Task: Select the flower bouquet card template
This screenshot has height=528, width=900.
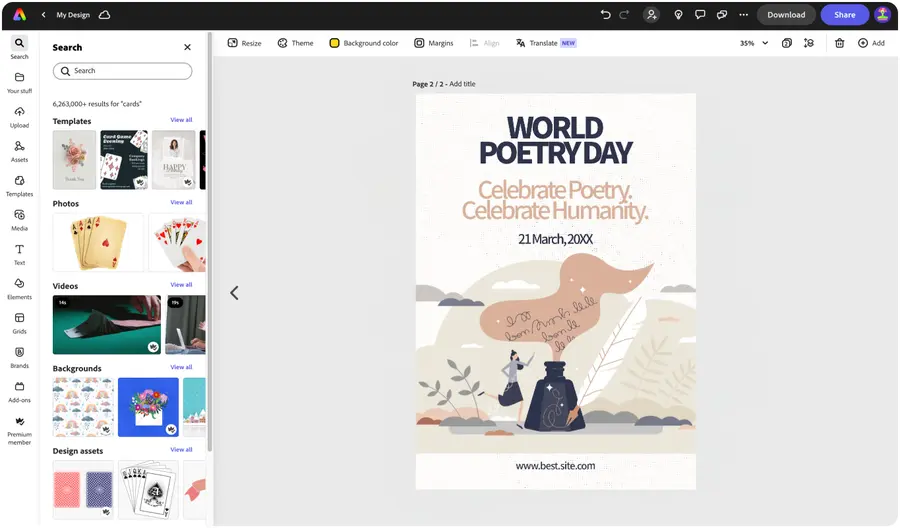Action: [x=75, y=160]
